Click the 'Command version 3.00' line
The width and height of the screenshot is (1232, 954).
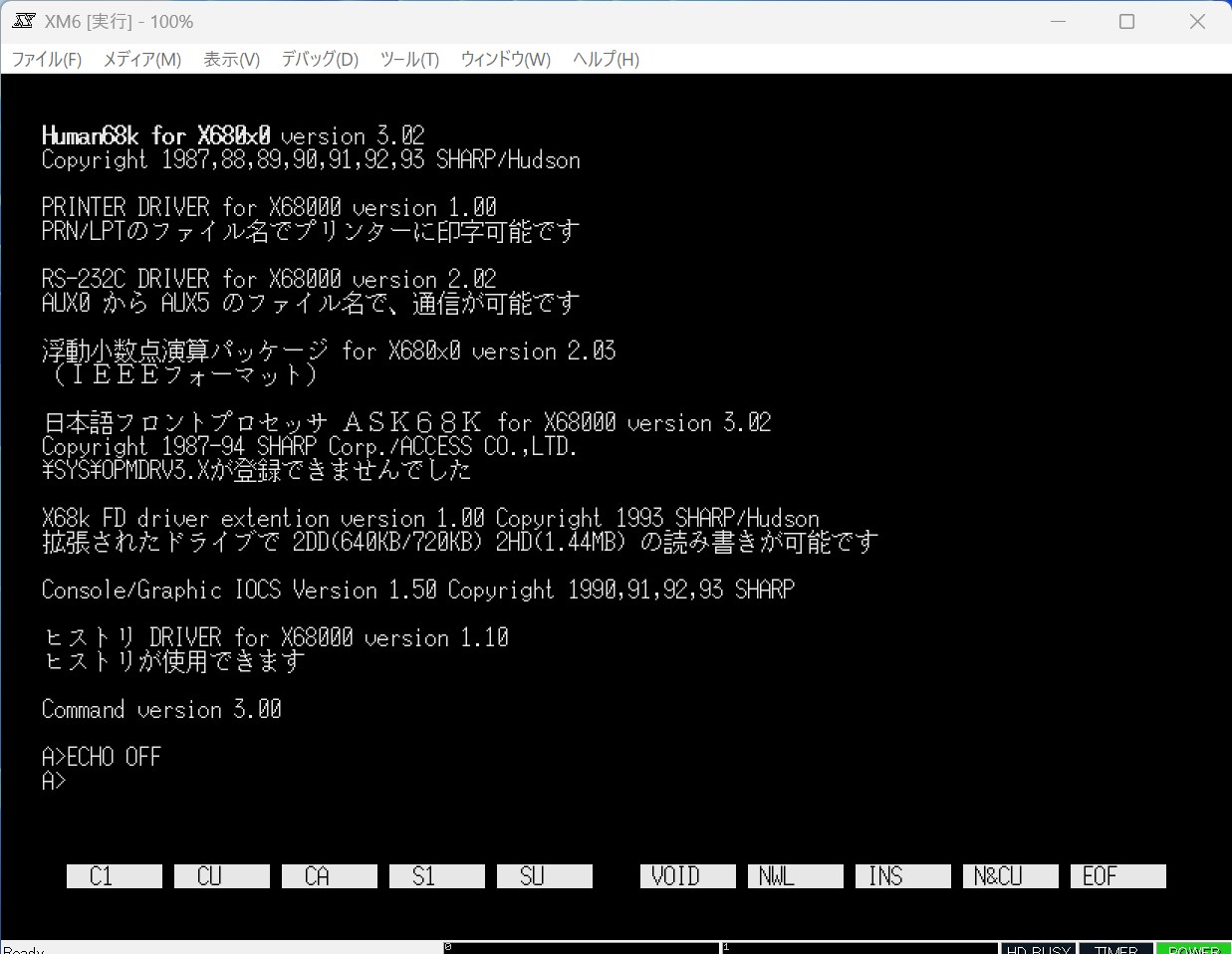pos(161,709)
